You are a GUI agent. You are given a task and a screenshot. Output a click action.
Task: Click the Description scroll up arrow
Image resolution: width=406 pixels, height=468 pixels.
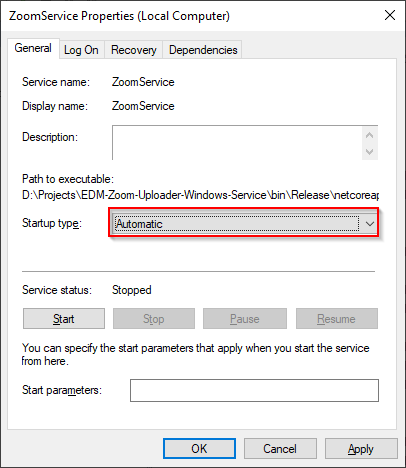[x=369, y=135]
